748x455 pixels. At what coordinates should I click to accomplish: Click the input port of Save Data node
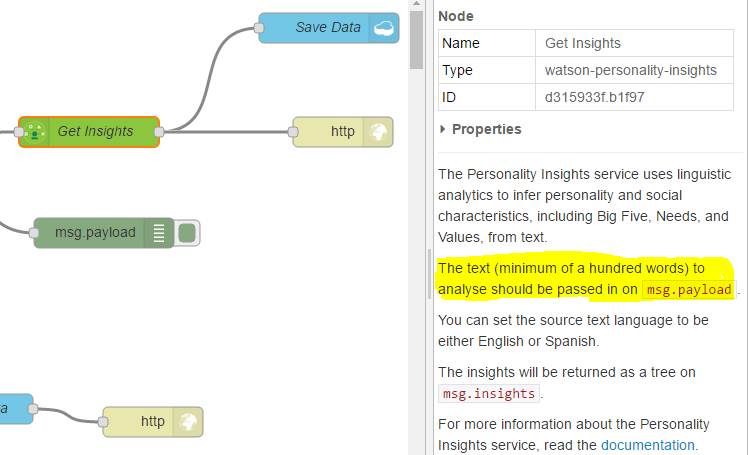coord(259,28)
